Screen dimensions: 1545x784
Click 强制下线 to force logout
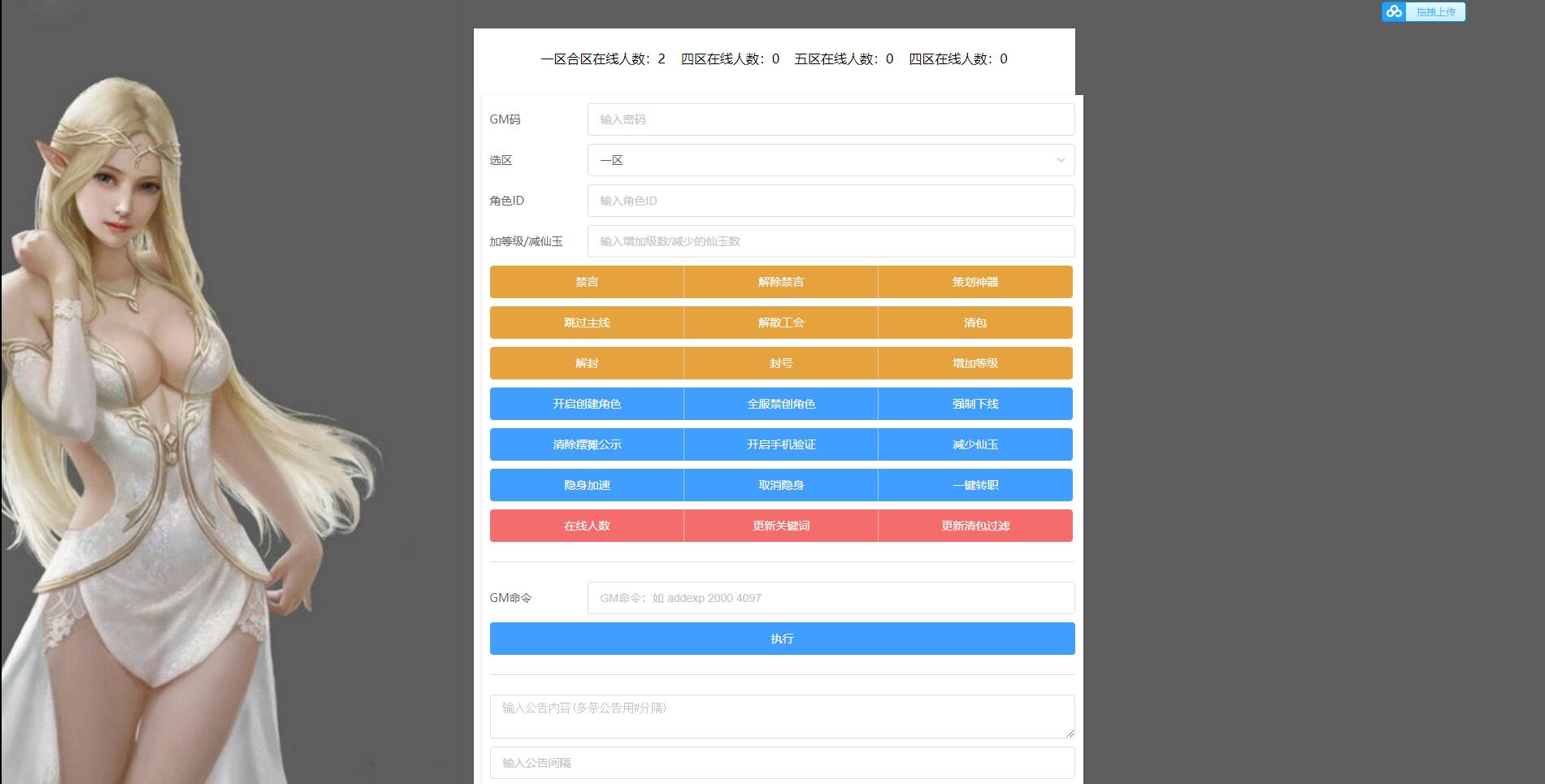(975, 404)
